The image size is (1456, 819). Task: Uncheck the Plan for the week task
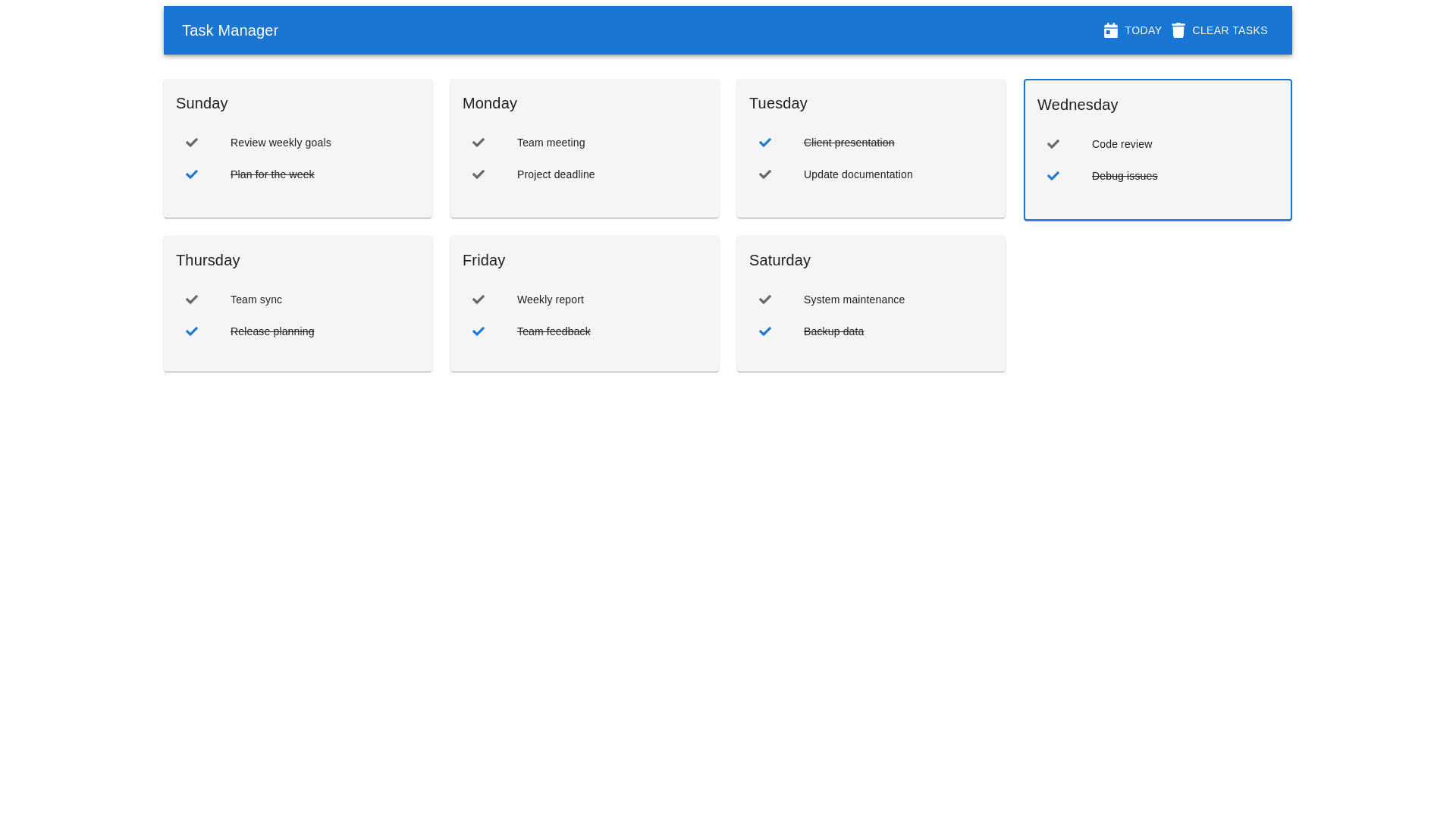(x=192, y=174)
